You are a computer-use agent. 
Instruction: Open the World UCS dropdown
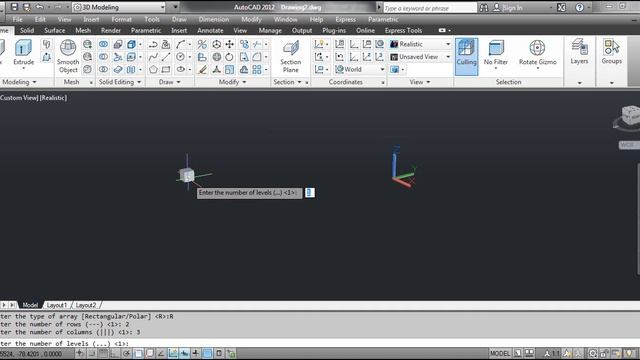point(360,69)
